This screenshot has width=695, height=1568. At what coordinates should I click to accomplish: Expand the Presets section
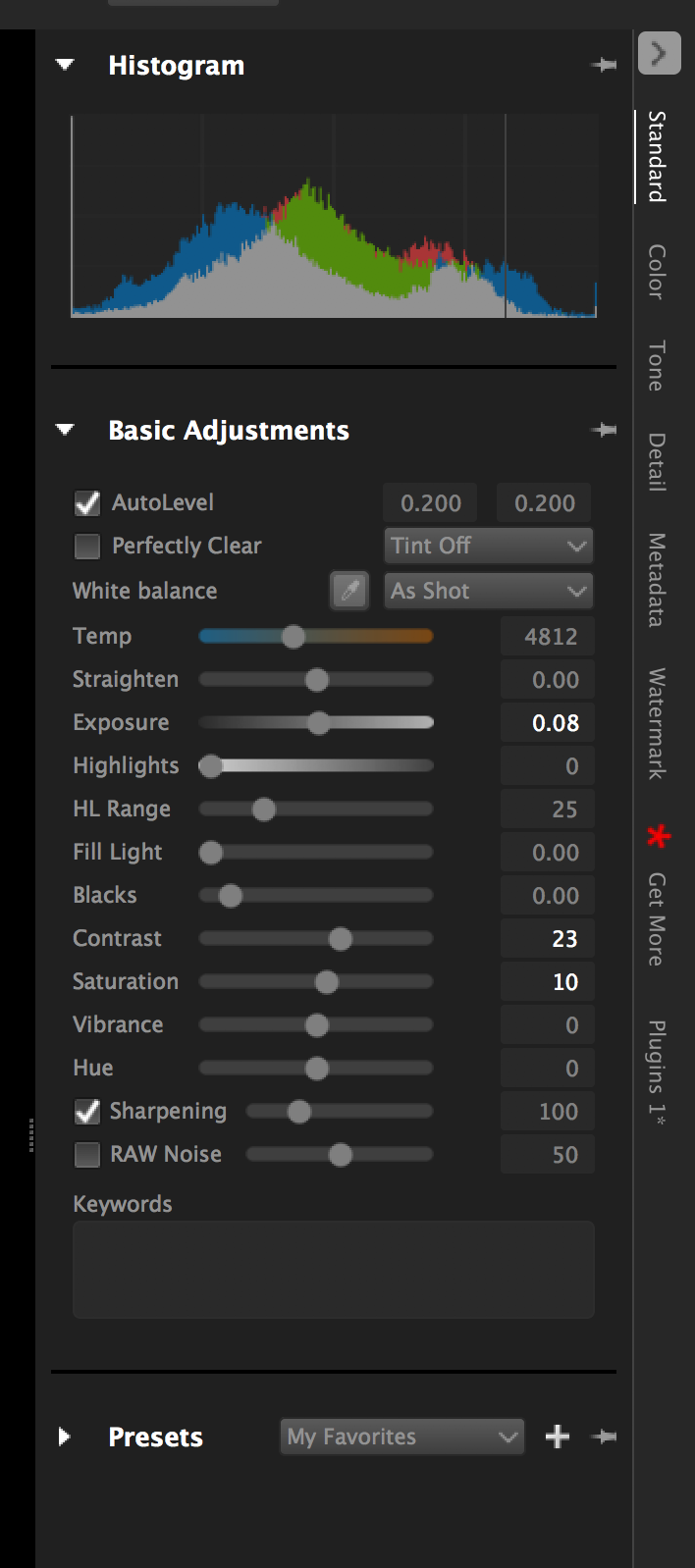[x=65, y=1437]
